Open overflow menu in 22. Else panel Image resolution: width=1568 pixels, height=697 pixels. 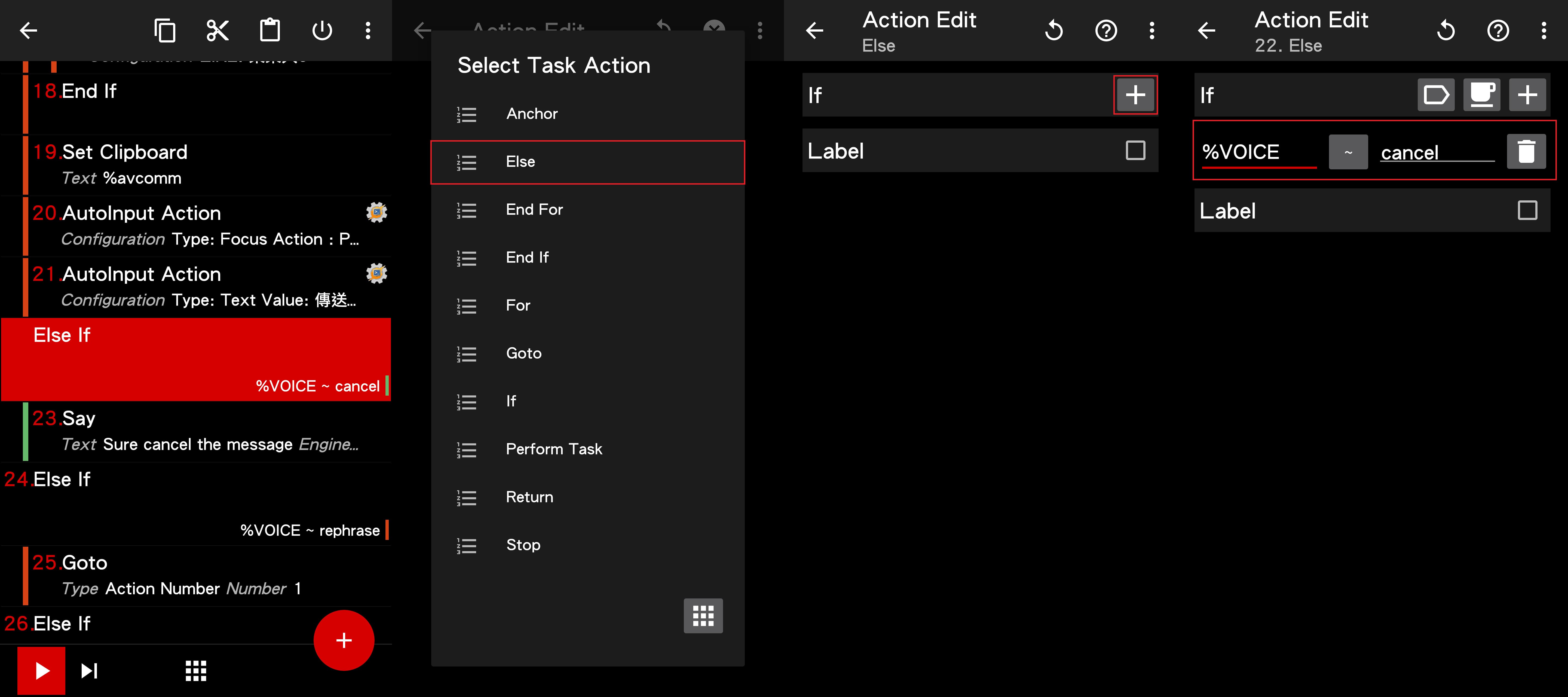(x=1544, y=30)
